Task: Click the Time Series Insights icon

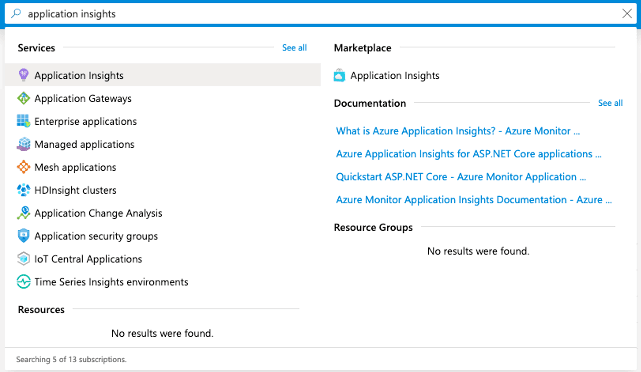Action: [24, 282]
